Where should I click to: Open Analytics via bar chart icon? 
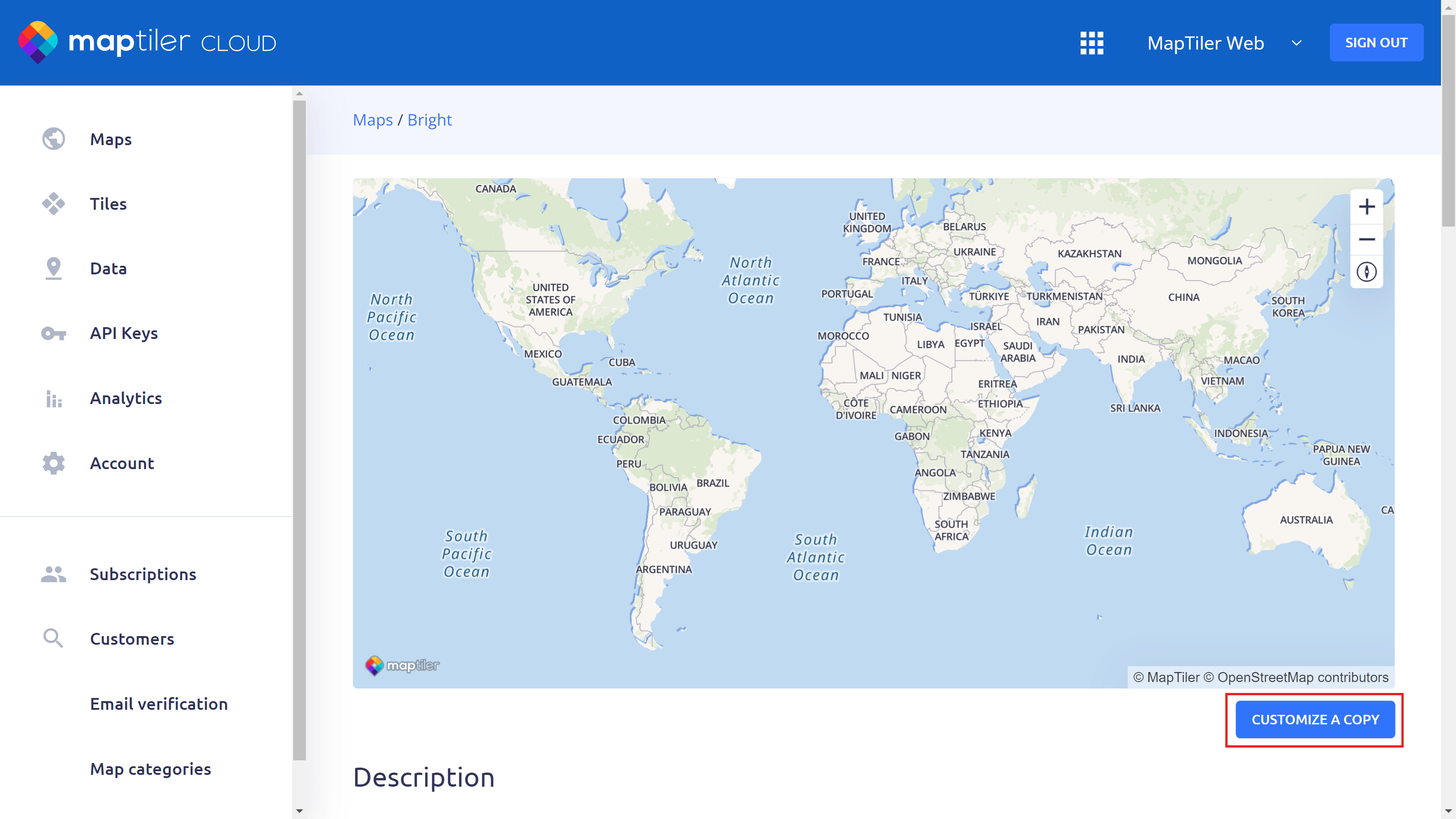(54, 399)
